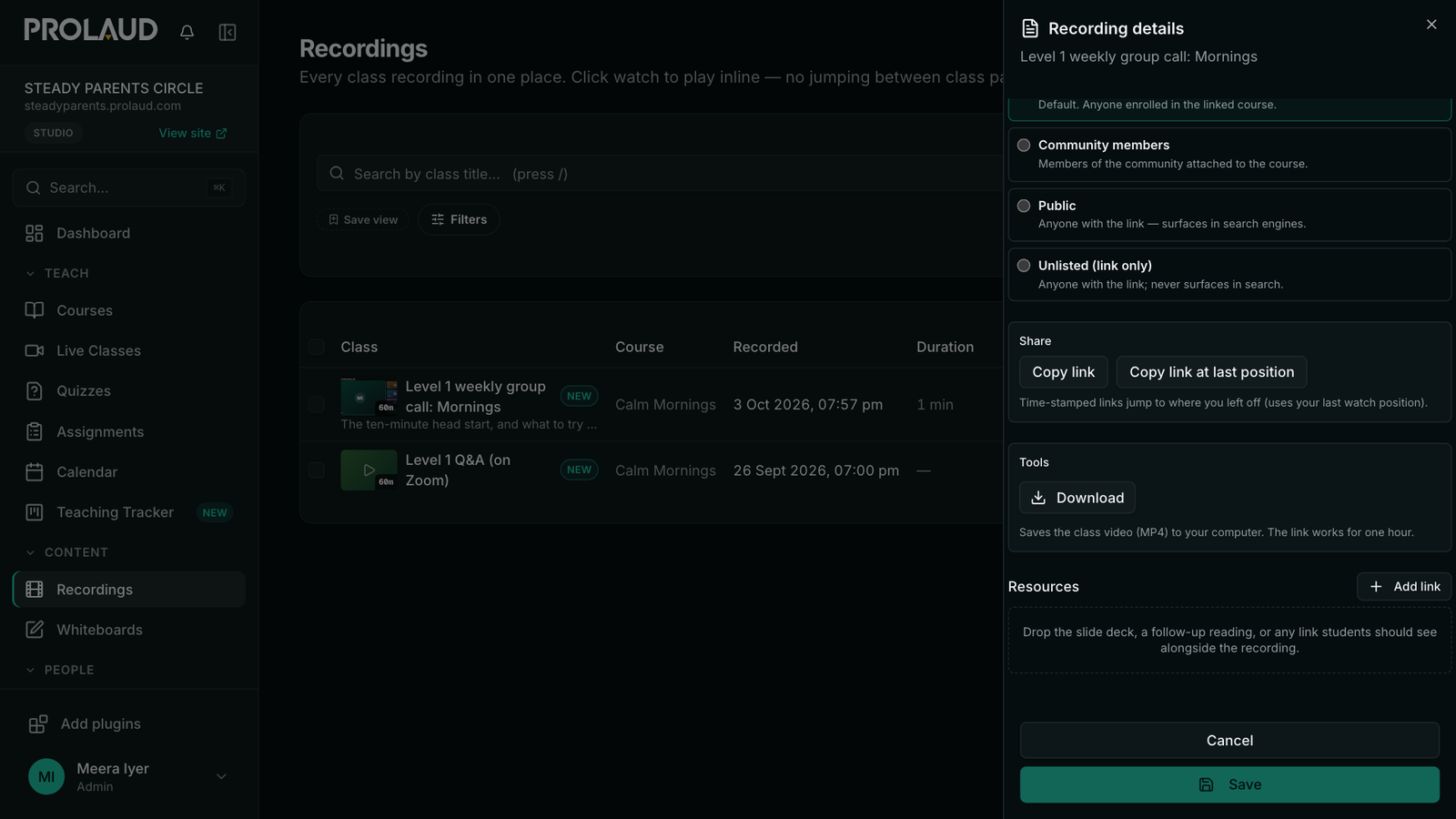Close the Recording details panel
The height and width of the screenshot is (819, 1456).
click(x=1431, y=25)
